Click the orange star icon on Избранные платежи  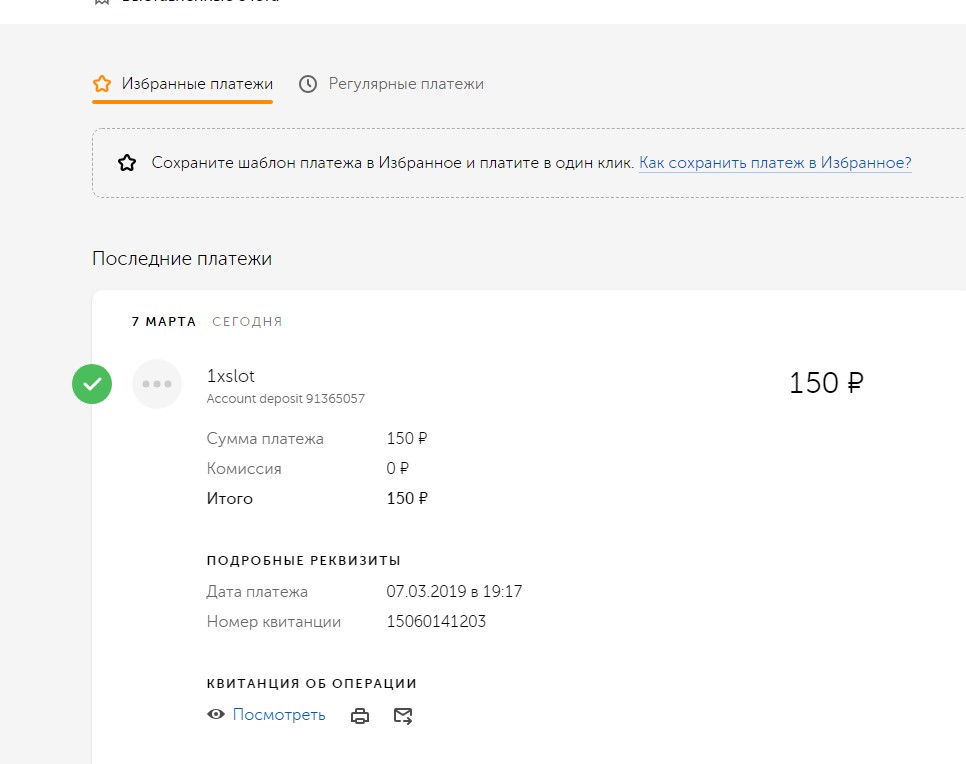pyautogui.click(x=101, y=84)
